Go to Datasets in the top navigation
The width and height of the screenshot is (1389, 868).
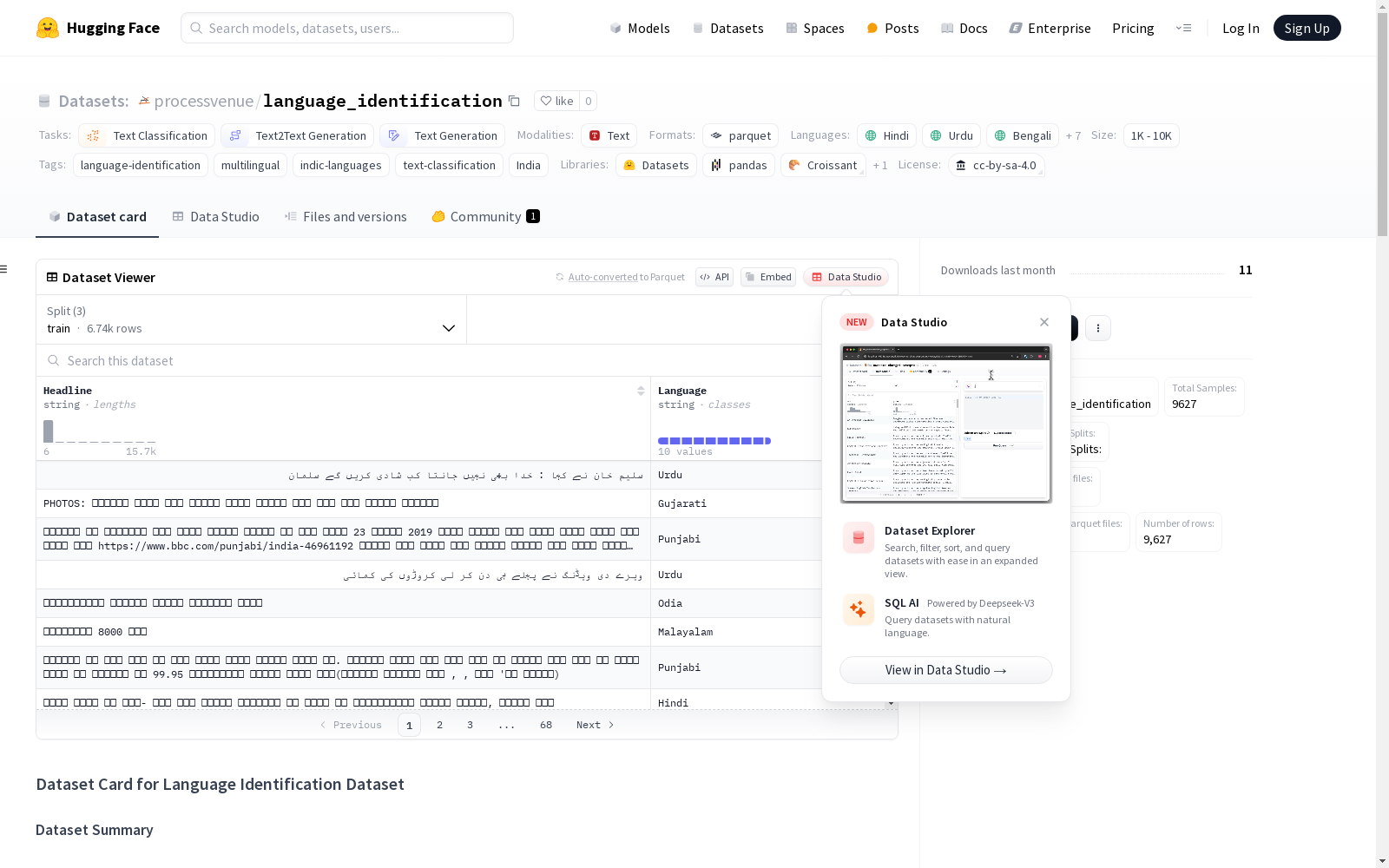click(727, 28)
